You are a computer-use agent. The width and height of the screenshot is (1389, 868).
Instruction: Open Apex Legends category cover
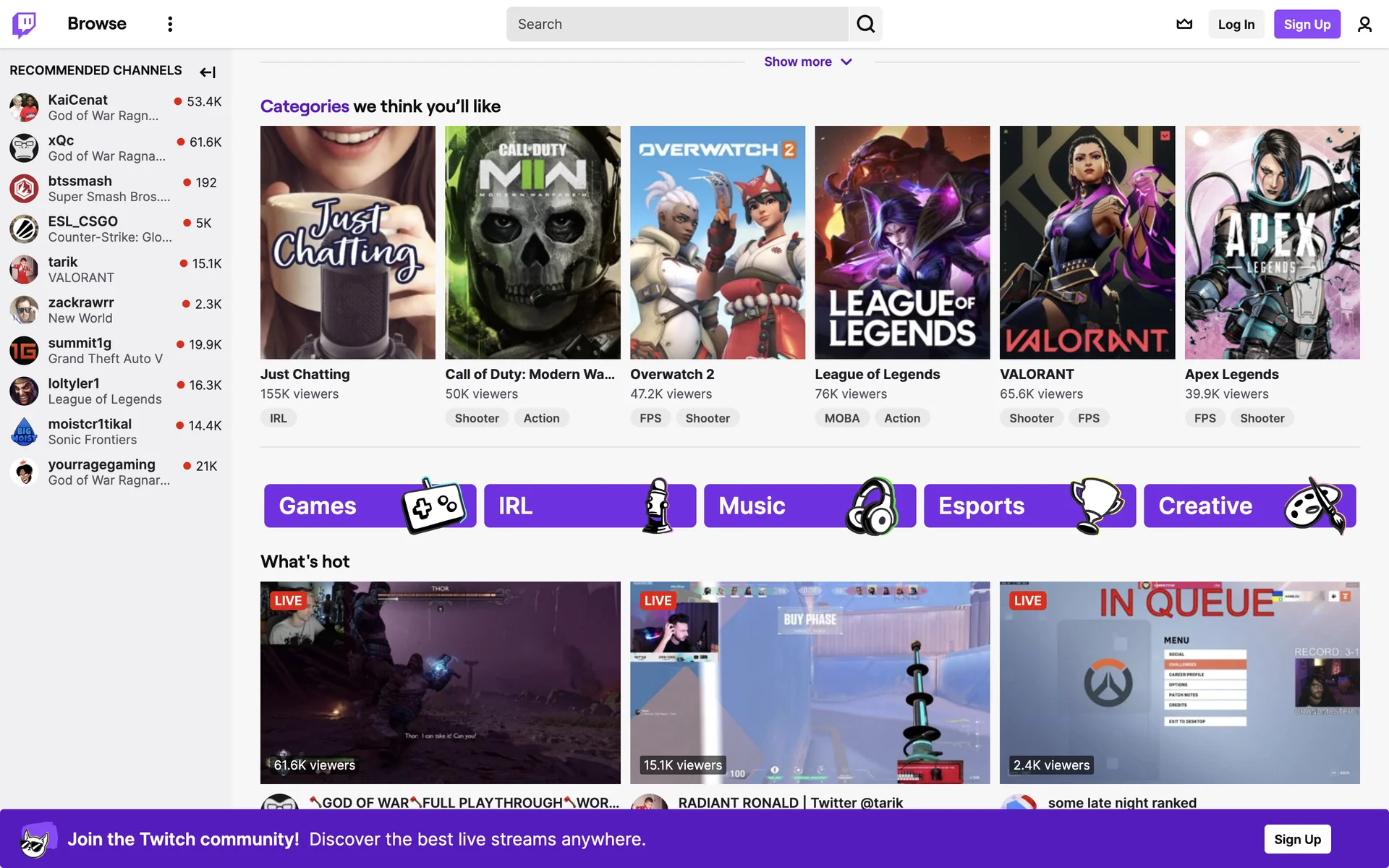point(1272,242)
